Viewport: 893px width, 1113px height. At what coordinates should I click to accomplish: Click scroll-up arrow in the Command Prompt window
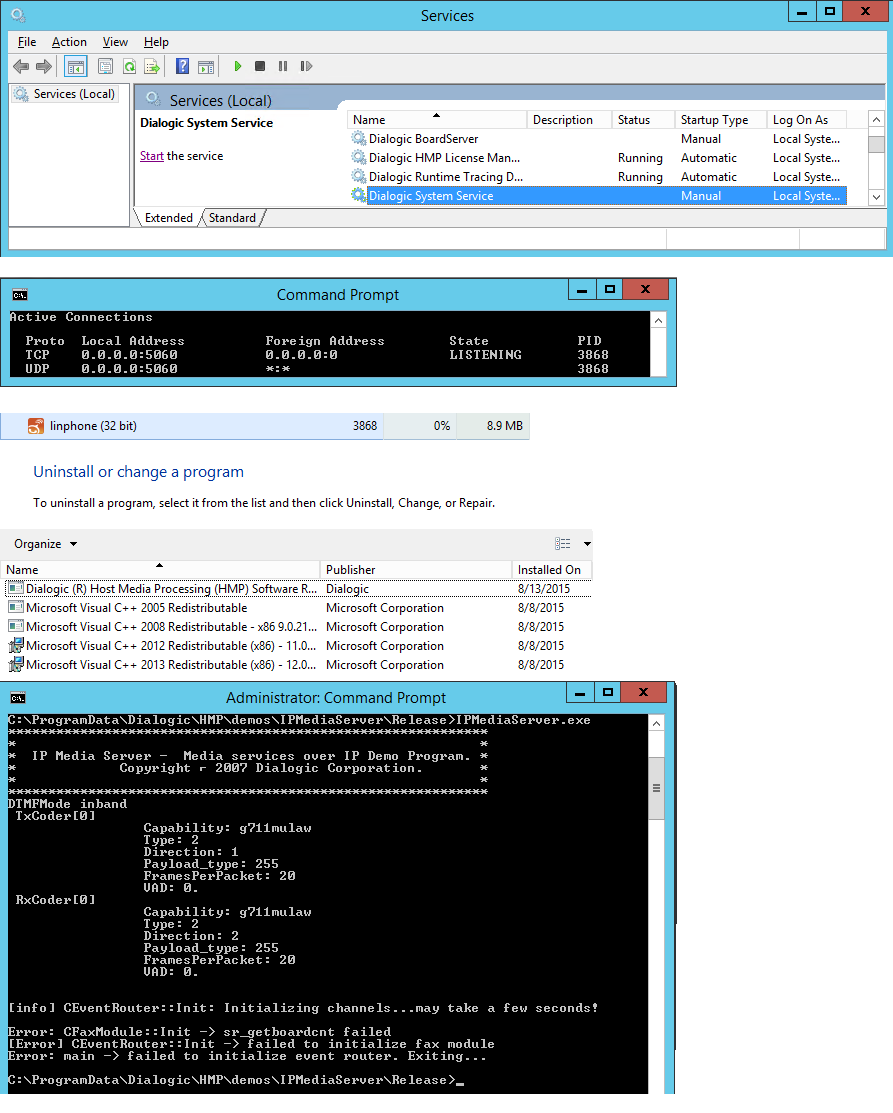click(659, 321)
